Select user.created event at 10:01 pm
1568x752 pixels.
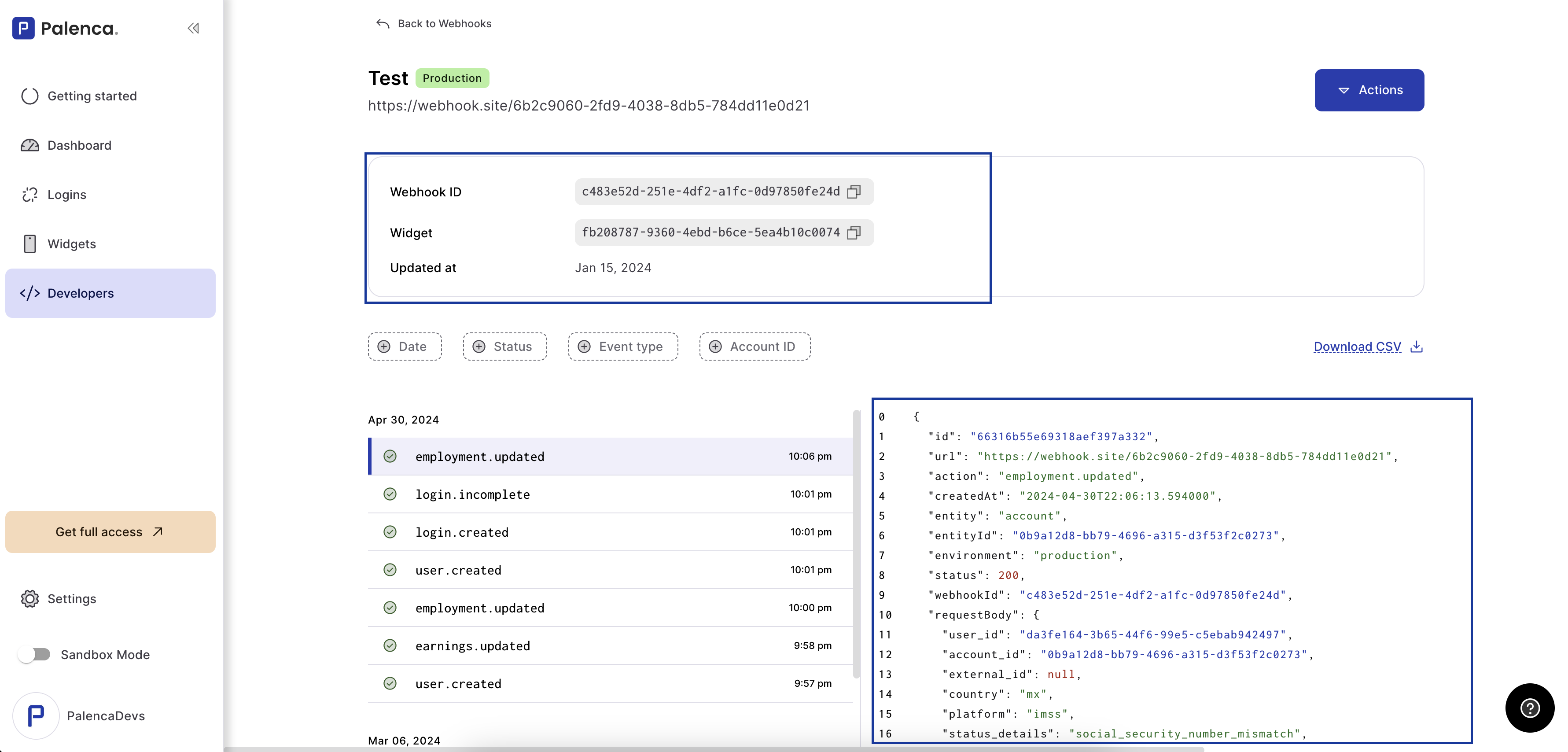pos(611,570)
